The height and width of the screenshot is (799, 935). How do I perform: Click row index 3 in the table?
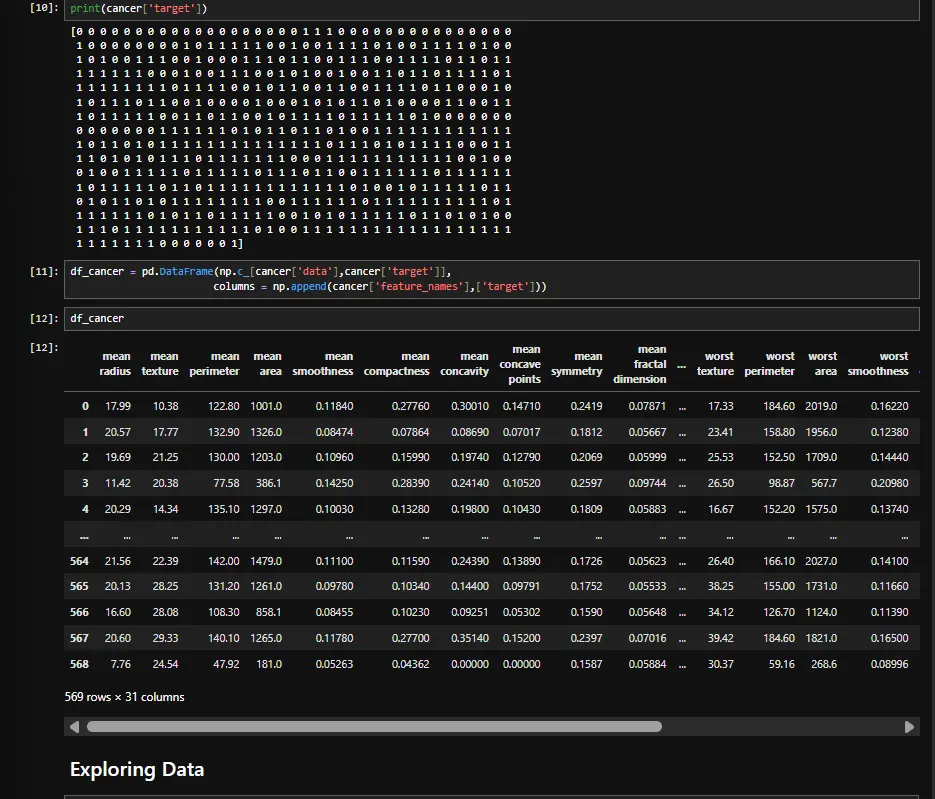click(x=85, y=483)
